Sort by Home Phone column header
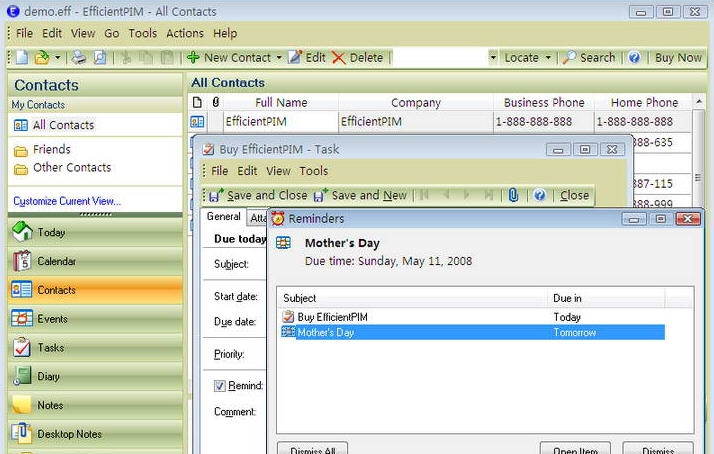This screenshot has height=454, width=714. click(644, 103)
